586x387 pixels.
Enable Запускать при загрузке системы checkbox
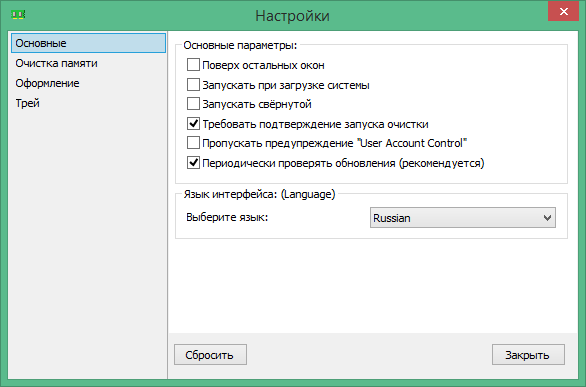coord(193,84)
